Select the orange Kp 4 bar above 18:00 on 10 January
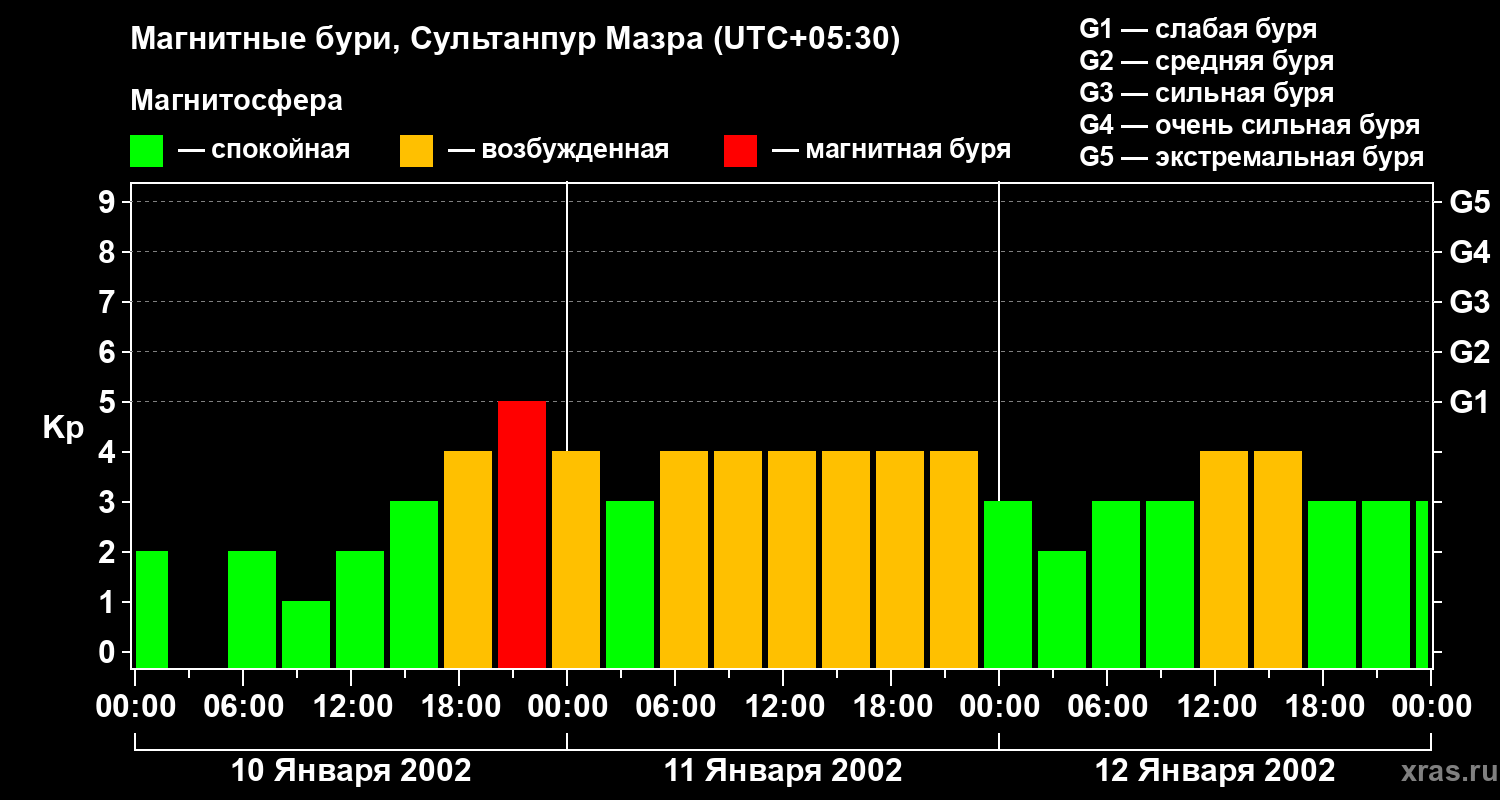The height and width of the screenshot is (800, 1500). coord(468,560)
